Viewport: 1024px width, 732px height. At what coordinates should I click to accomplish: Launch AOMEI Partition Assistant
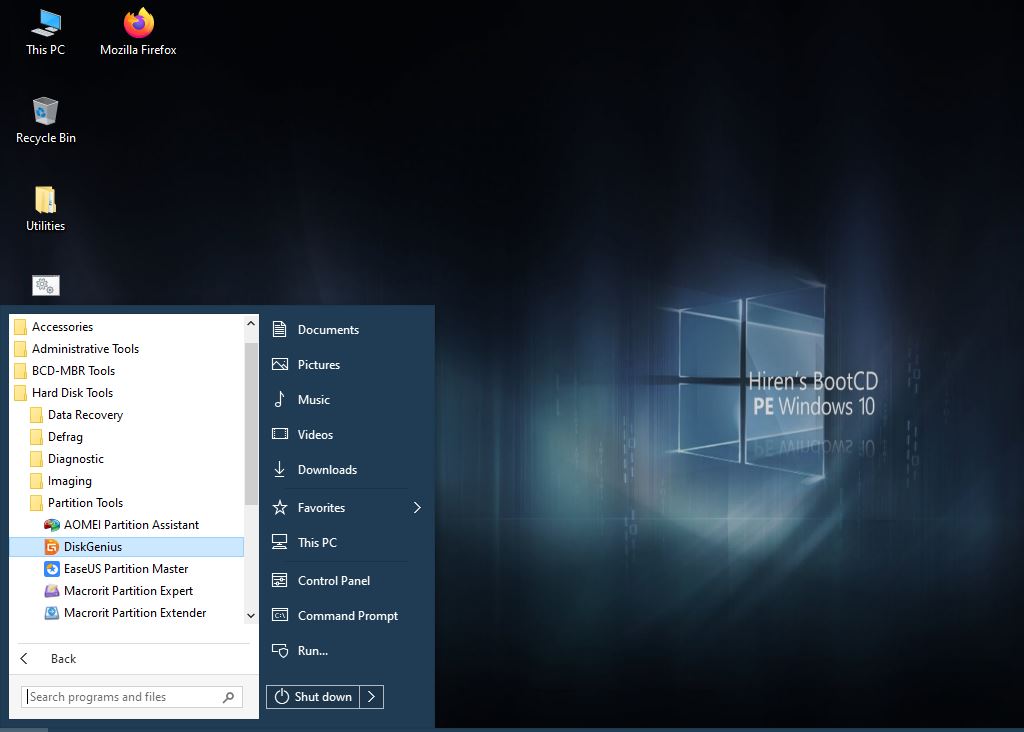131,525
